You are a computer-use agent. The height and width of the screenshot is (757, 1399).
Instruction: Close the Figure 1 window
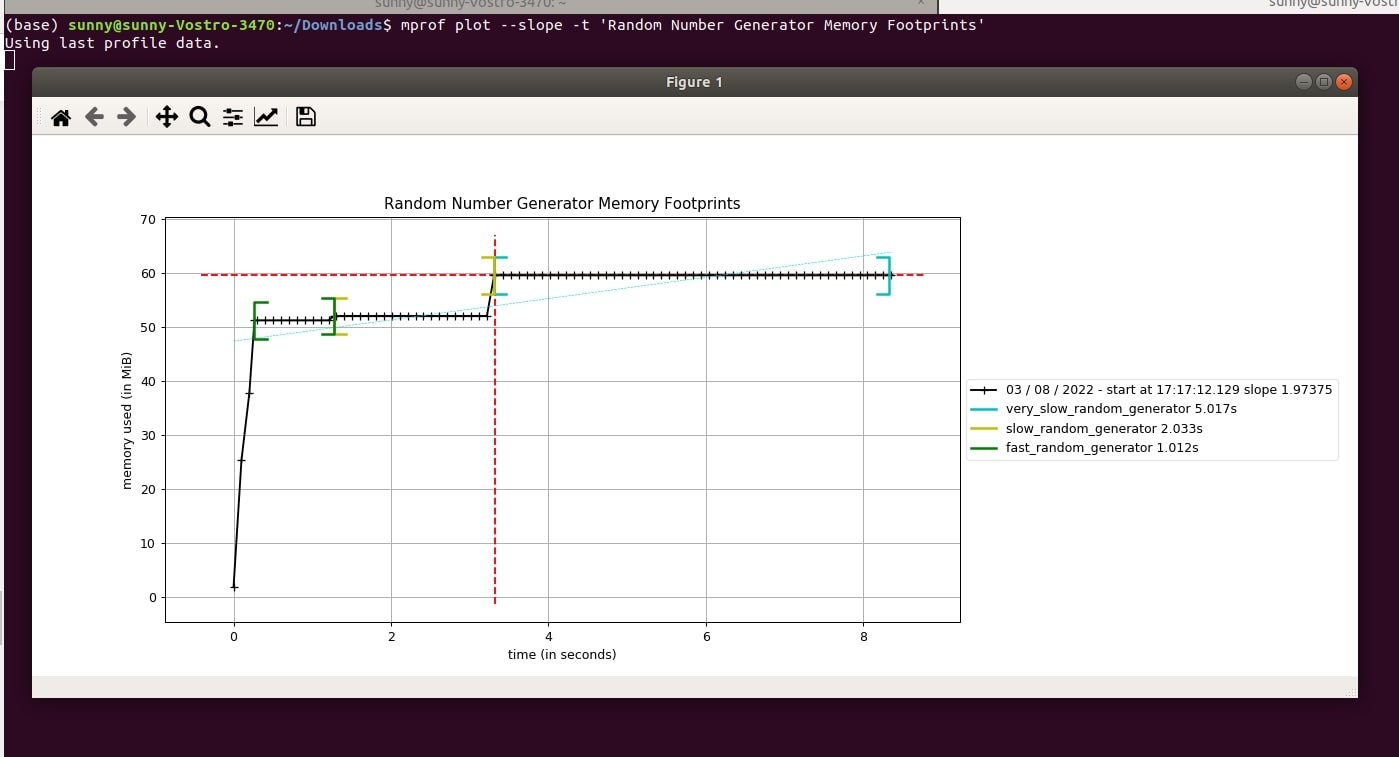[x=1344, y=82]
